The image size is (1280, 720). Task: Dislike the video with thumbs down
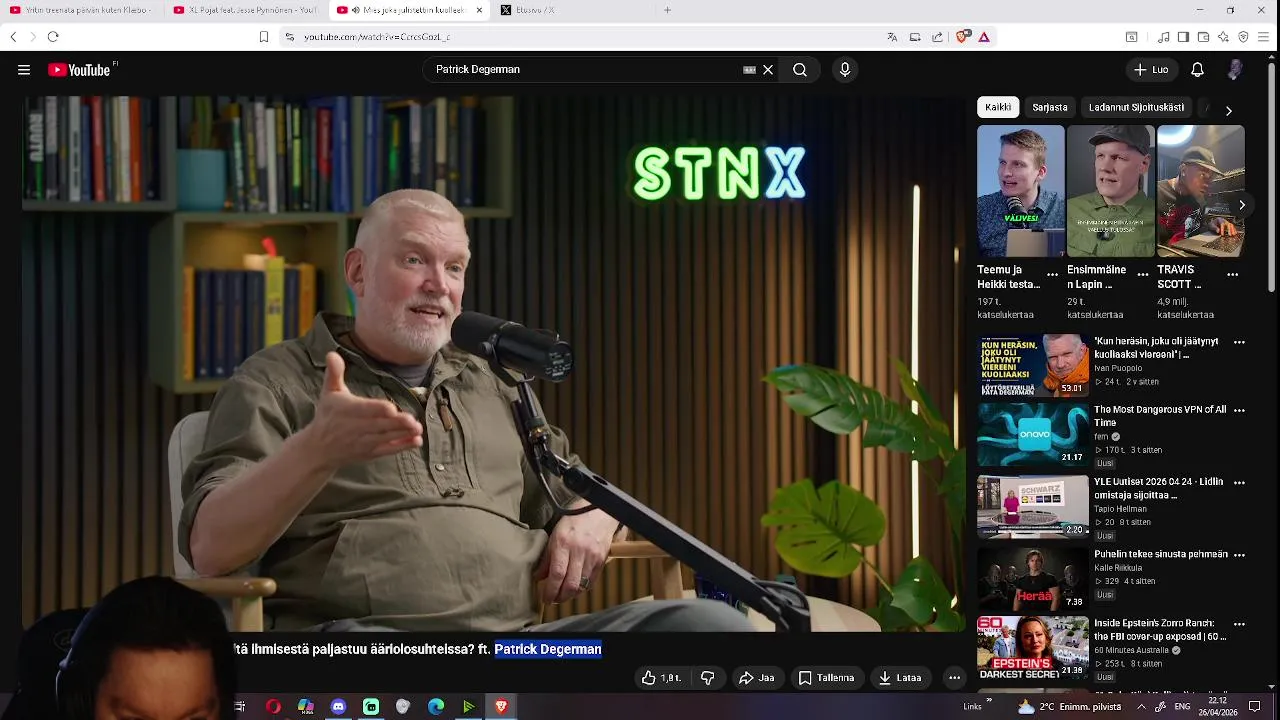point(707,678)
